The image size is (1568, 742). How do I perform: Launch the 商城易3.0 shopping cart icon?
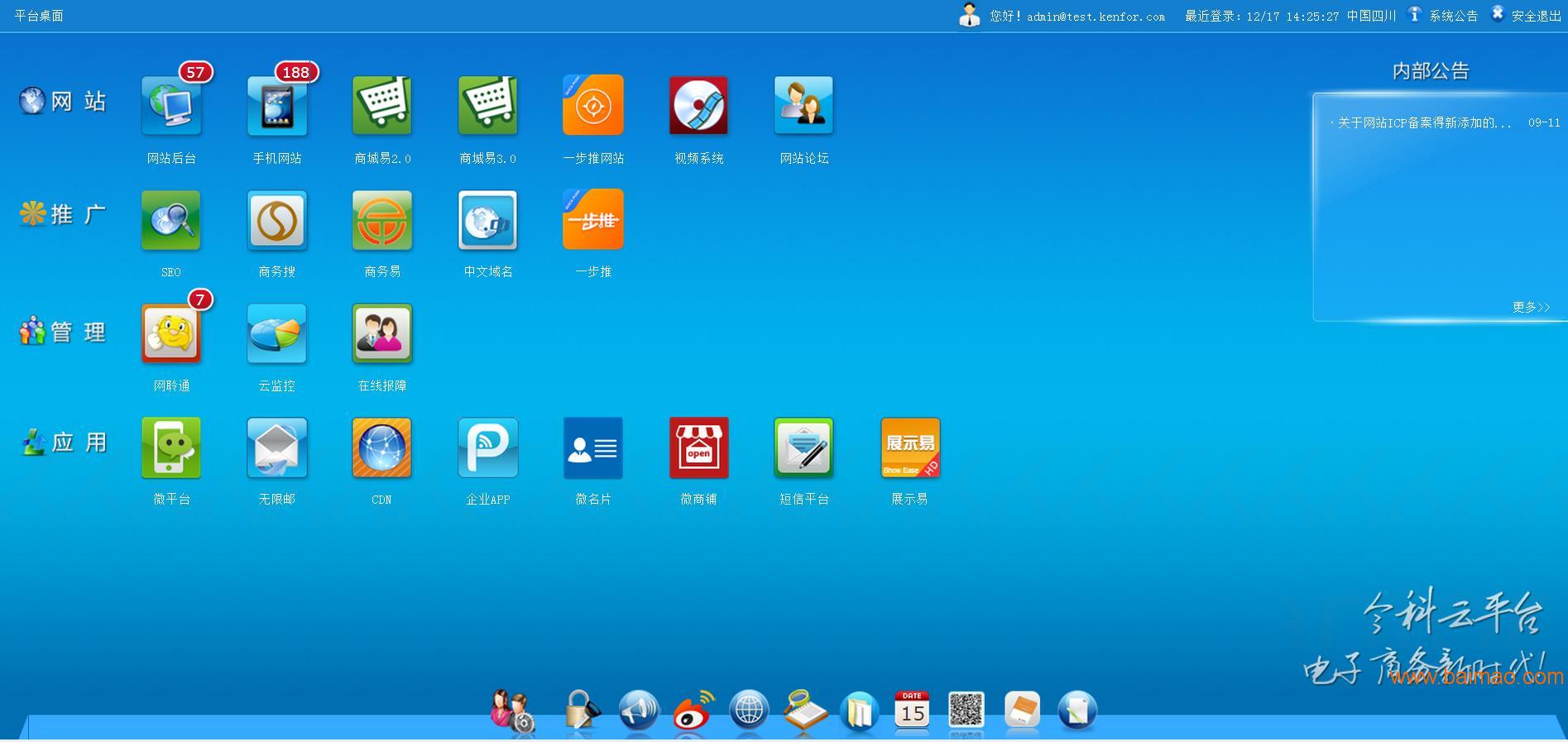[488, 105]
